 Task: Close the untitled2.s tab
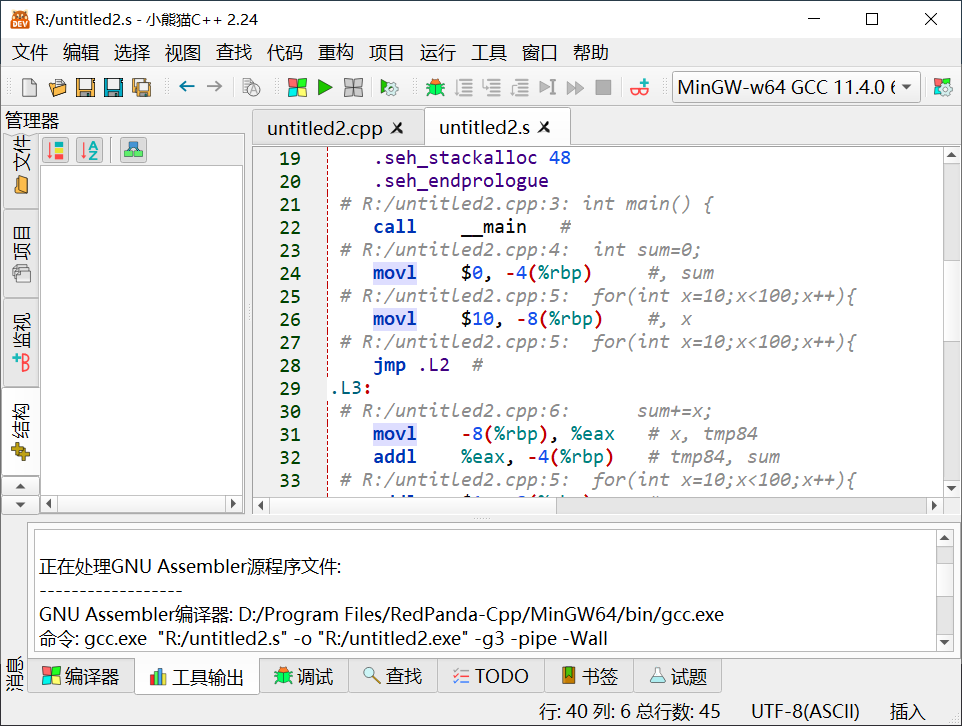coord(544,127)
